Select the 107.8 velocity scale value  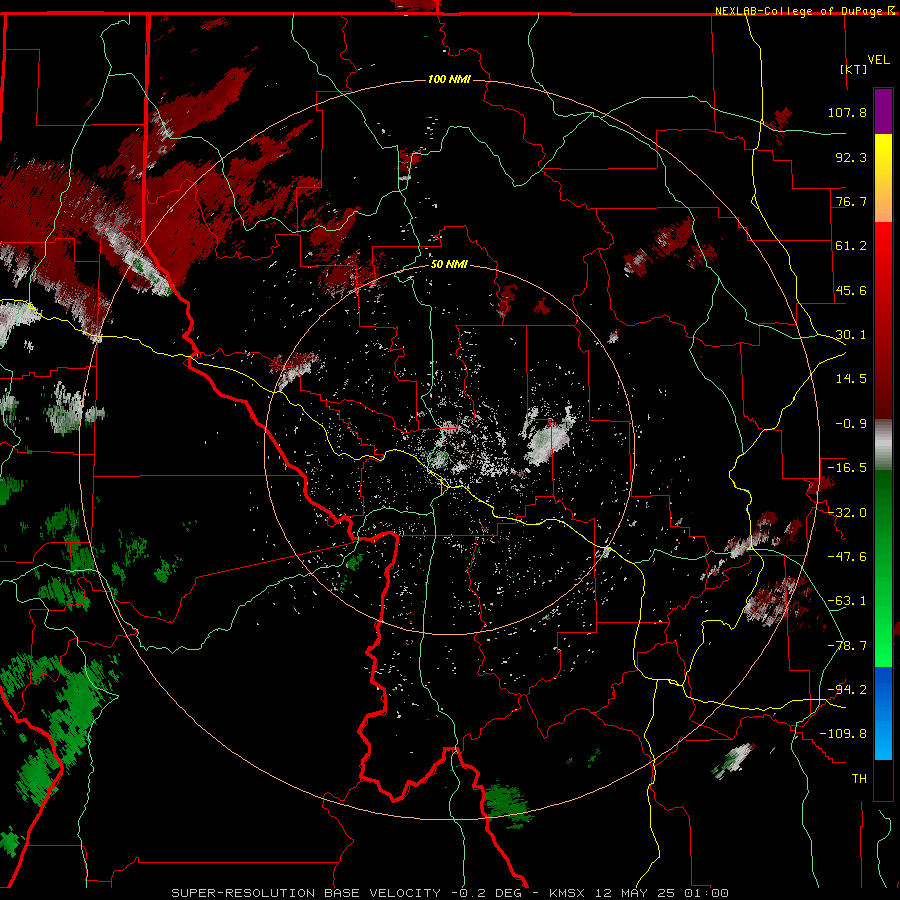[847, 112]
